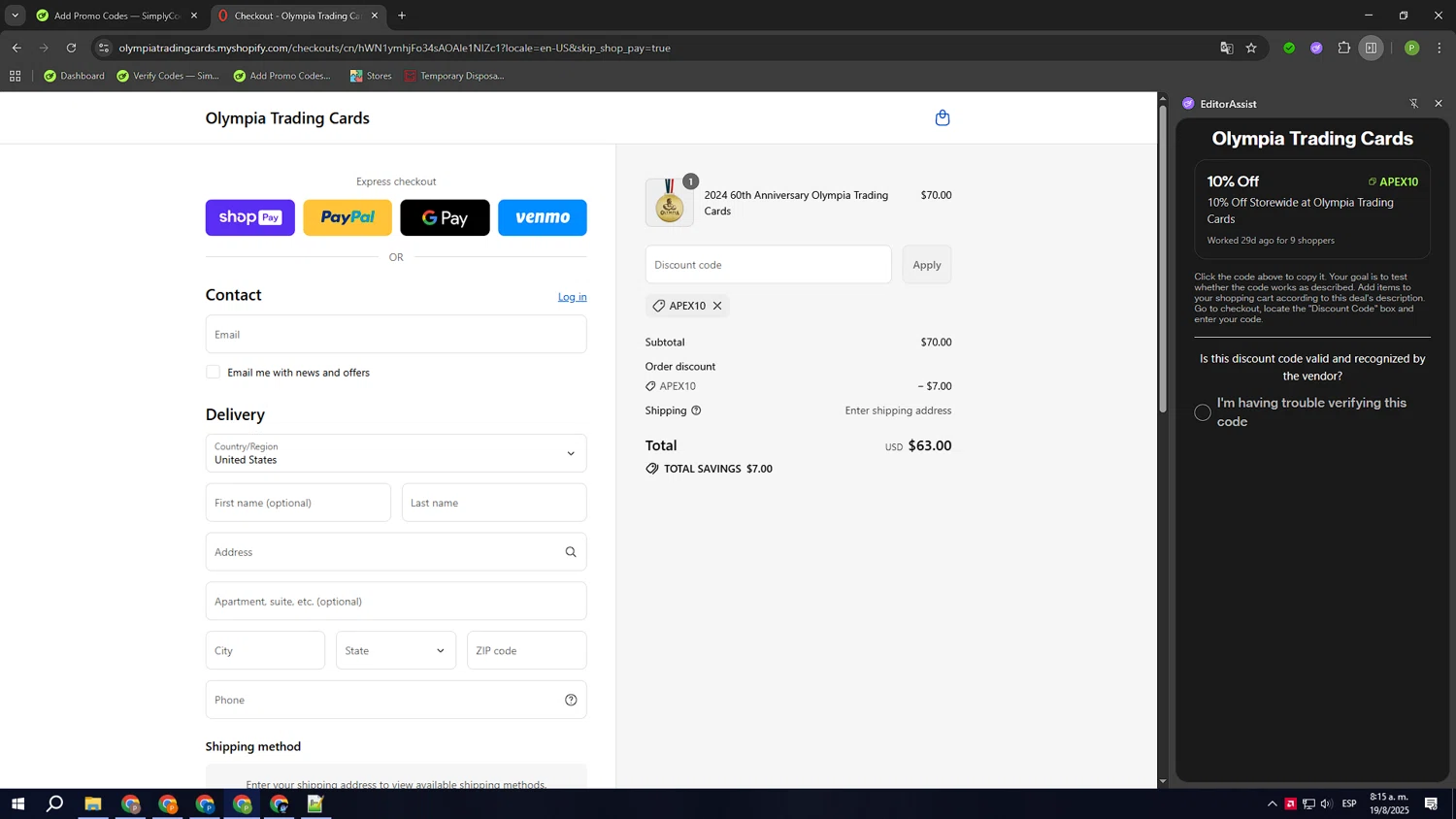Click the Log in link
This screenshot has width=1456, height=819.
(x=572, y=297)
